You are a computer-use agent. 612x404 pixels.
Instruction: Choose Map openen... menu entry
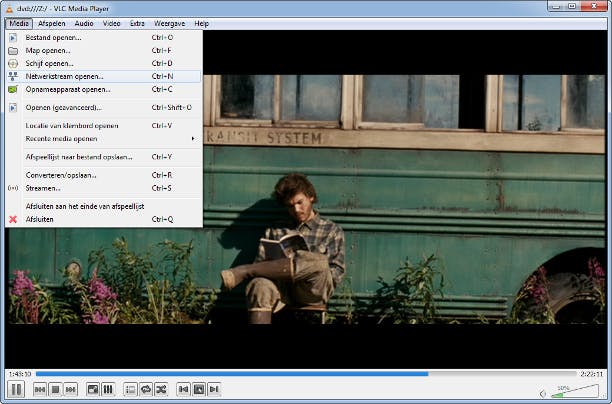[104, 50]
